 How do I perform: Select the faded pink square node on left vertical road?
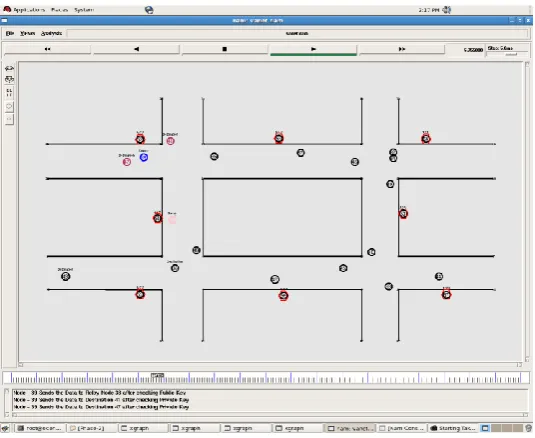point(172,219)
